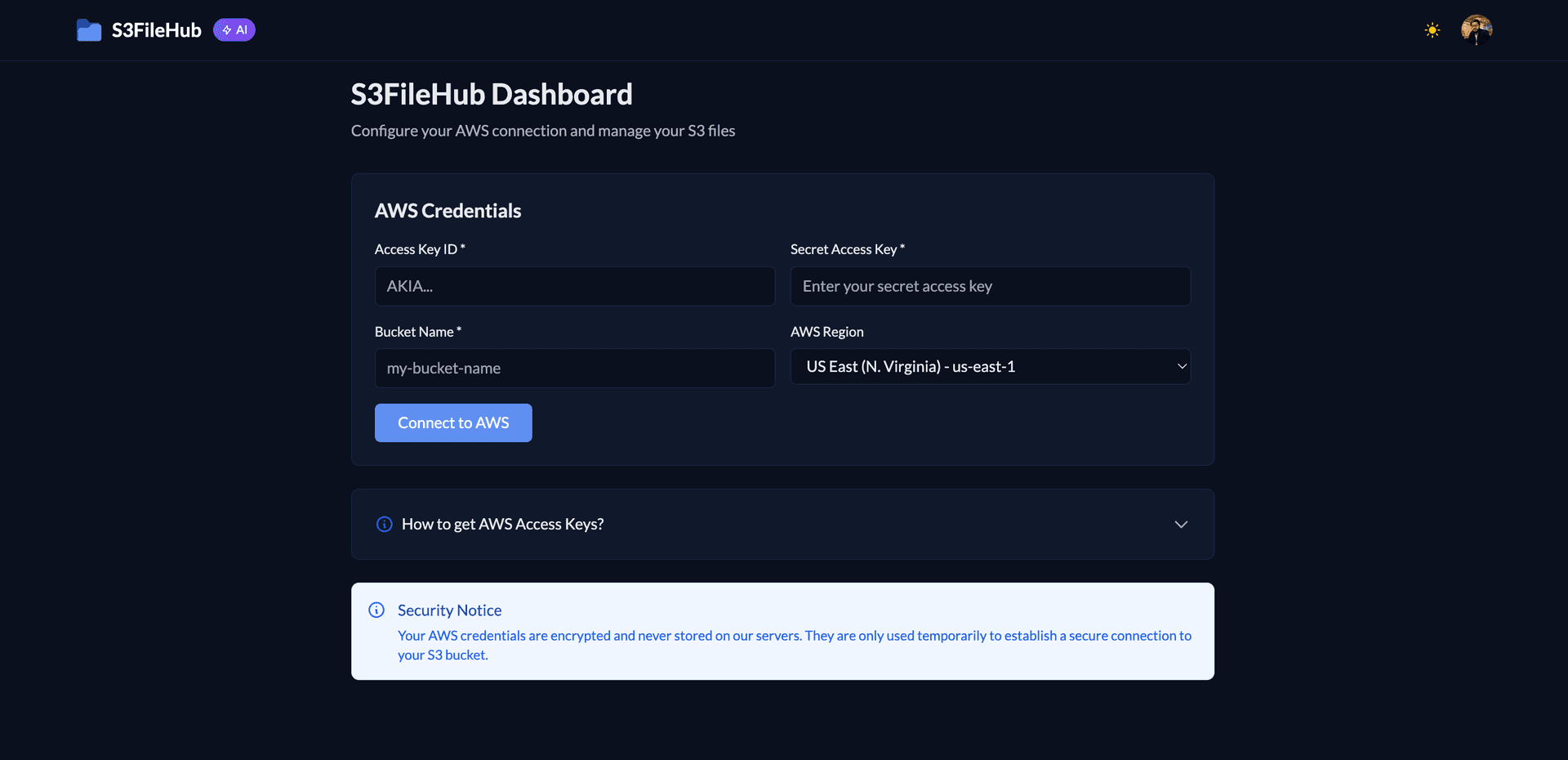This screenshot has width=1568, height=760.
Task: Open the AWS Region dropdown
Action: click(x=990, y=366)
